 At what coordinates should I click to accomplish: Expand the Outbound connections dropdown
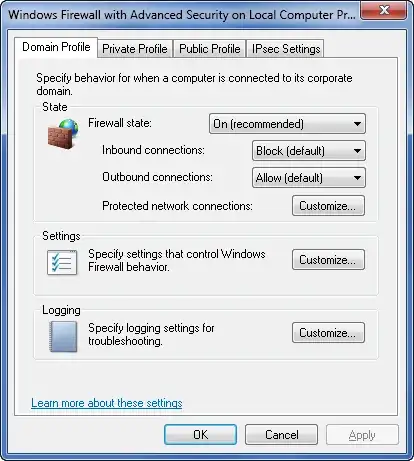[309, 178]
